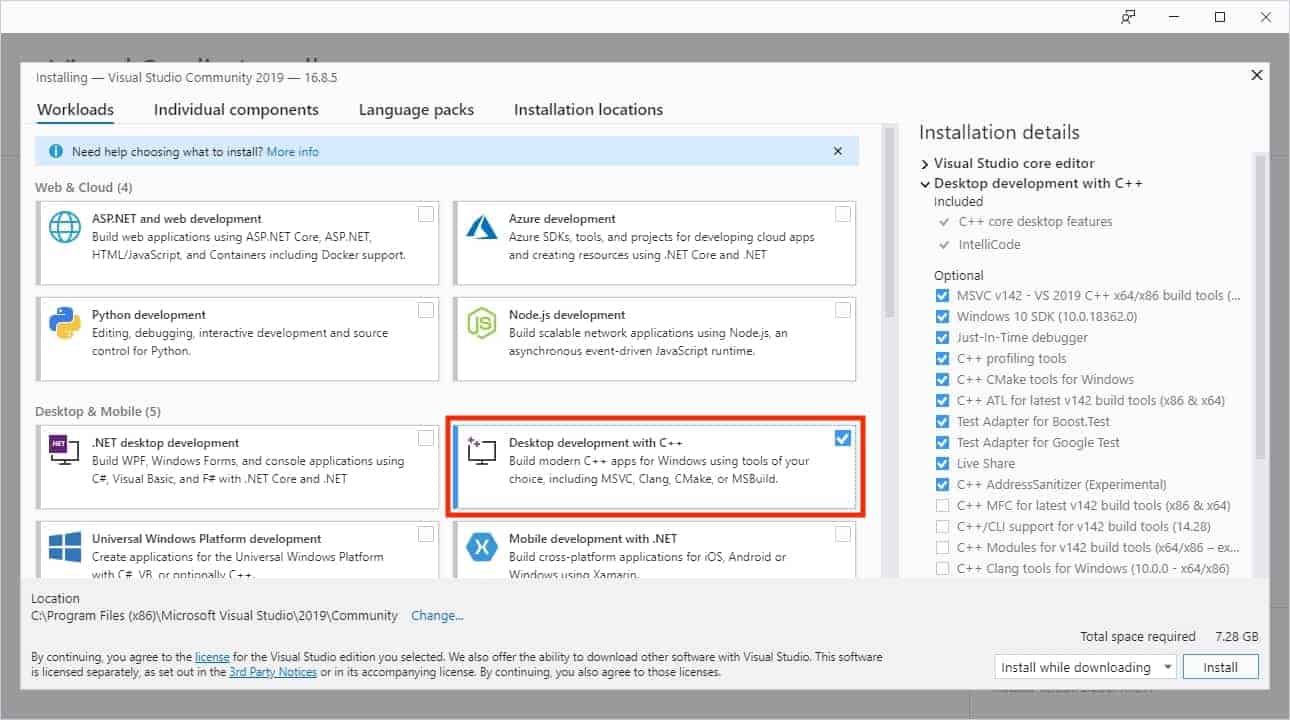Open the Individual components tab
The height and width of the screenshot is (720, 1290).
[x=236, y=110]
